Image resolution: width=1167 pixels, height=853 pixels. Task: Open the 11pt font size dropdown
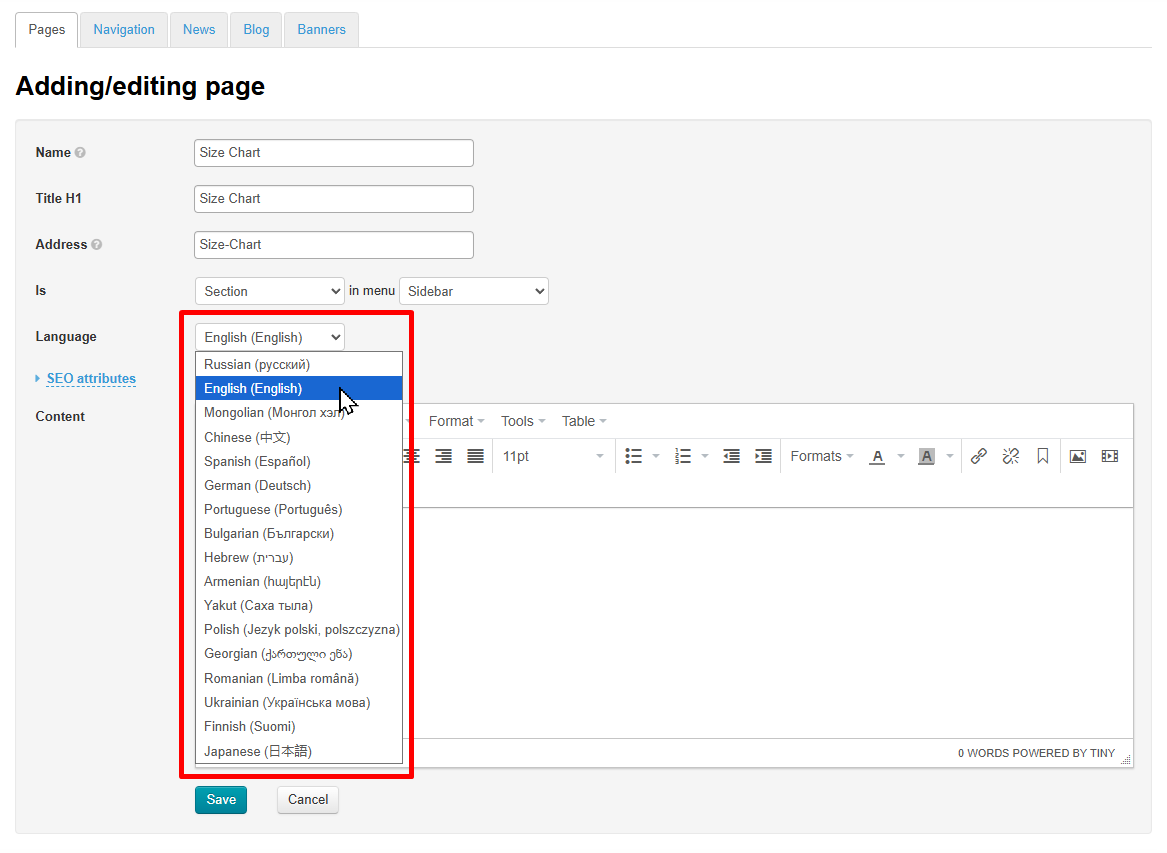pos(553,456)
